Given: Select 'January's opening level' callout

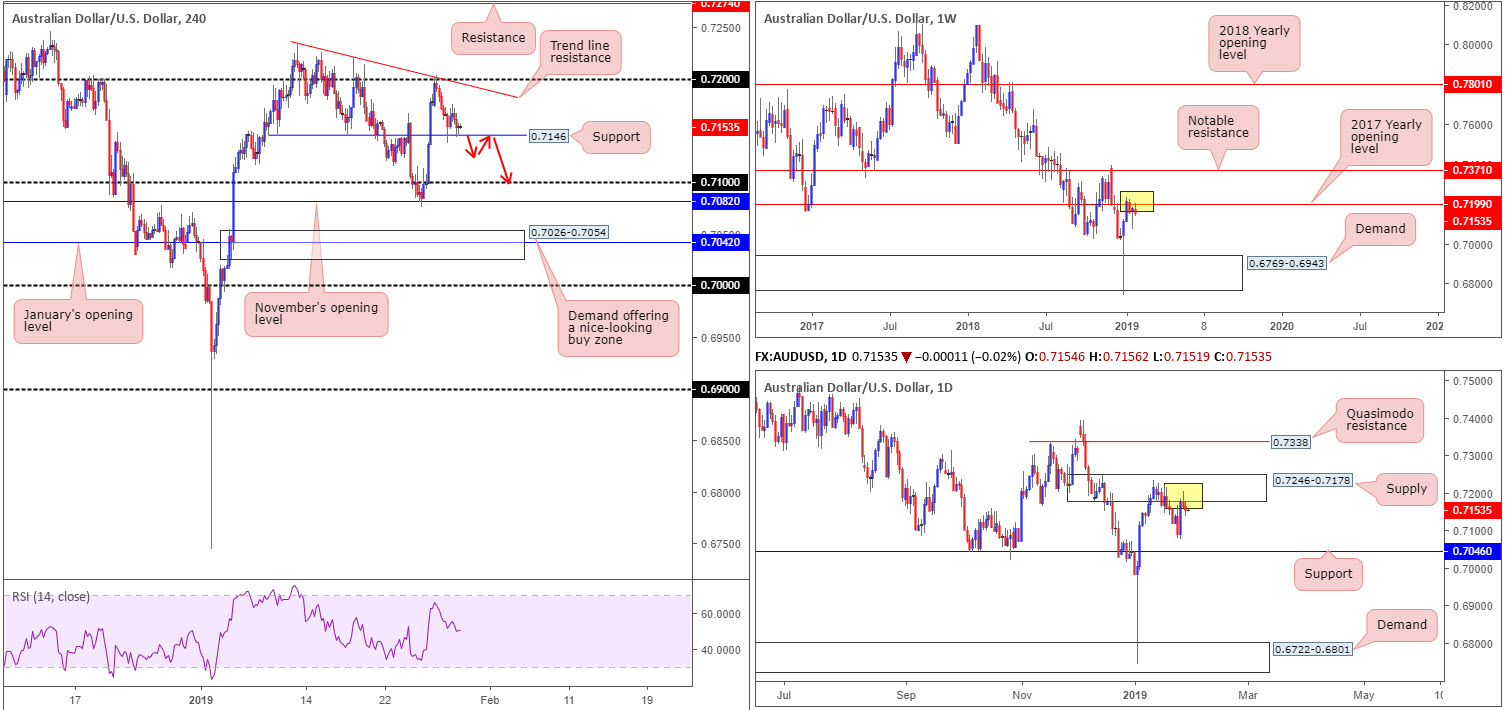Looking at the screenshot, I should point(79,322).
